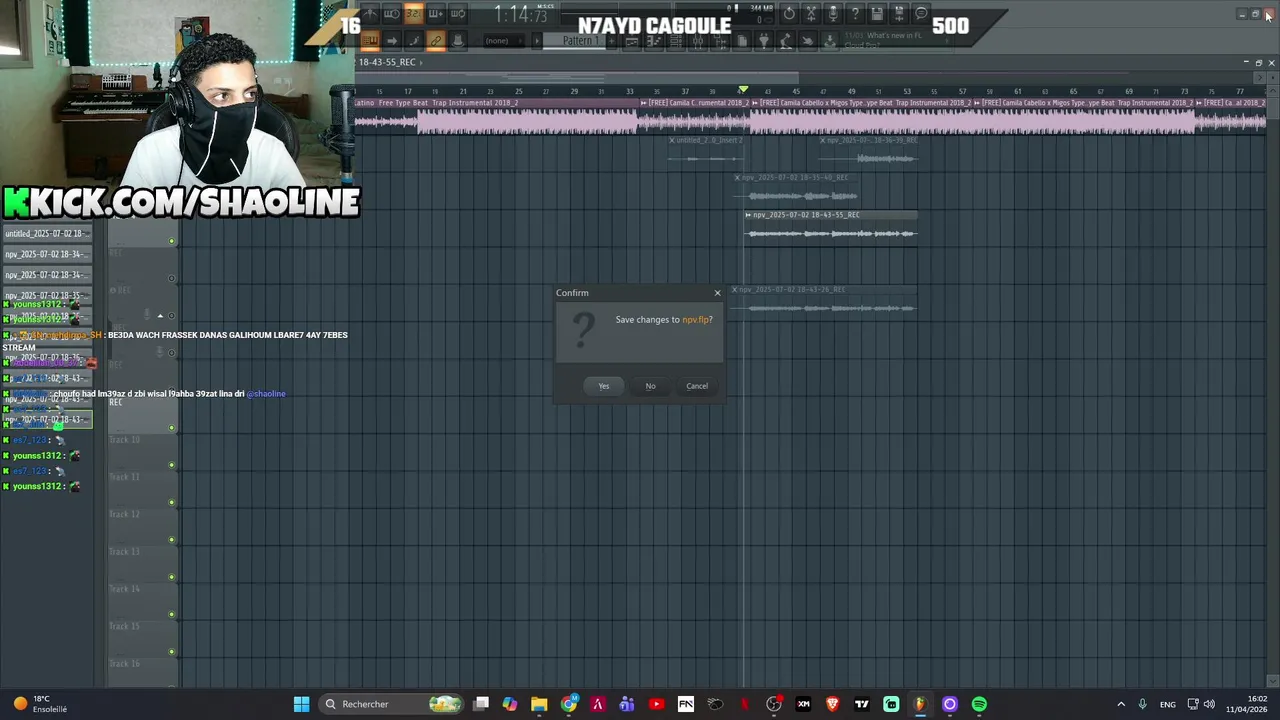1280x720 pixels.
Task: Select untitled_2025-07-02 18- in the picker list
Action: click(x=46, y=234)
